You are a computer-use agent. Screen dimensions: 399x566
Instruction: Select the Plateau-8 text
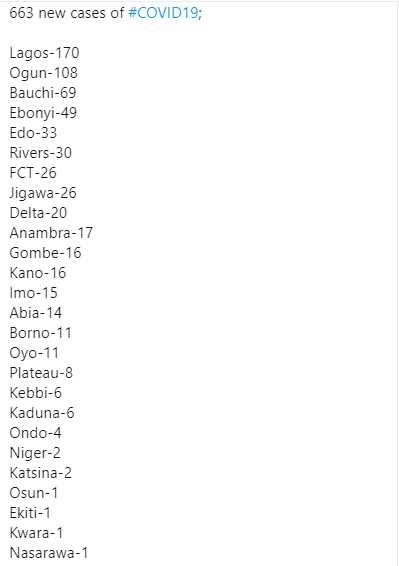click(41, 373)
